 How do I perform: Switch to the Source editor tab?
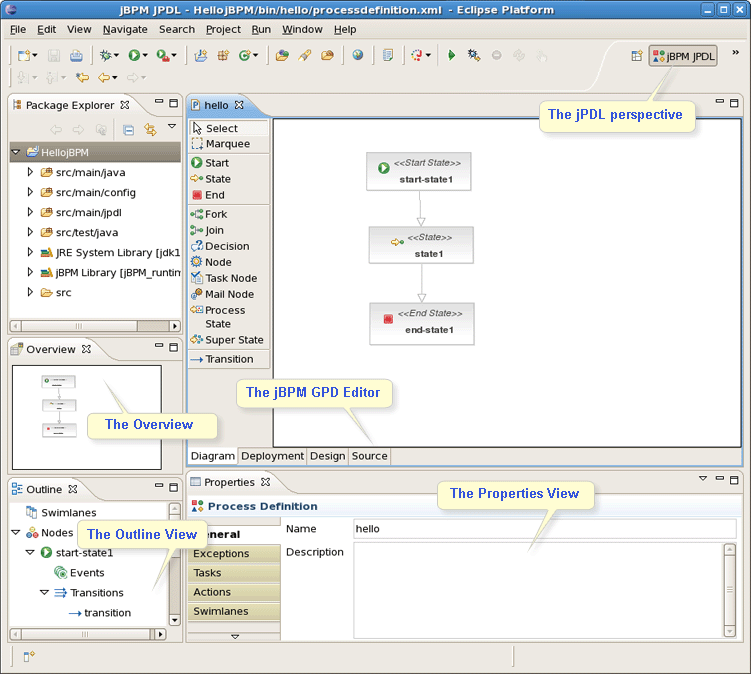(369, 456)
